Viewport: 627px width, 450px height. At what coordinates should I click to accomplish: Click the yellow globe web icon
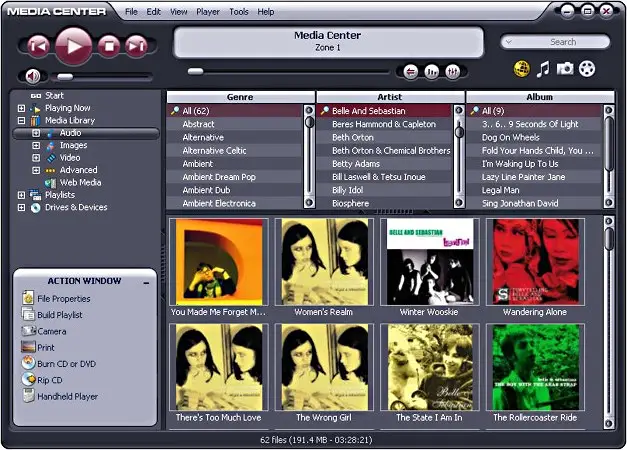(520, 69)
